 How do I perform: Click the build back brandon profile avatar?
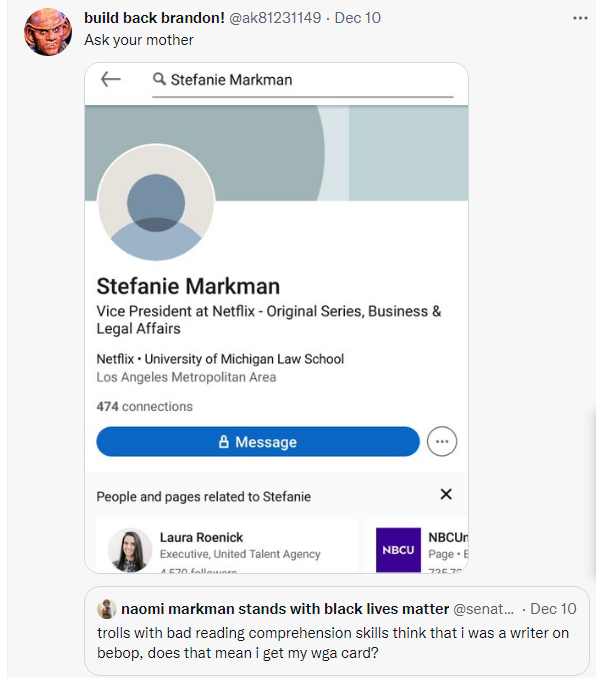pos(48,32)
